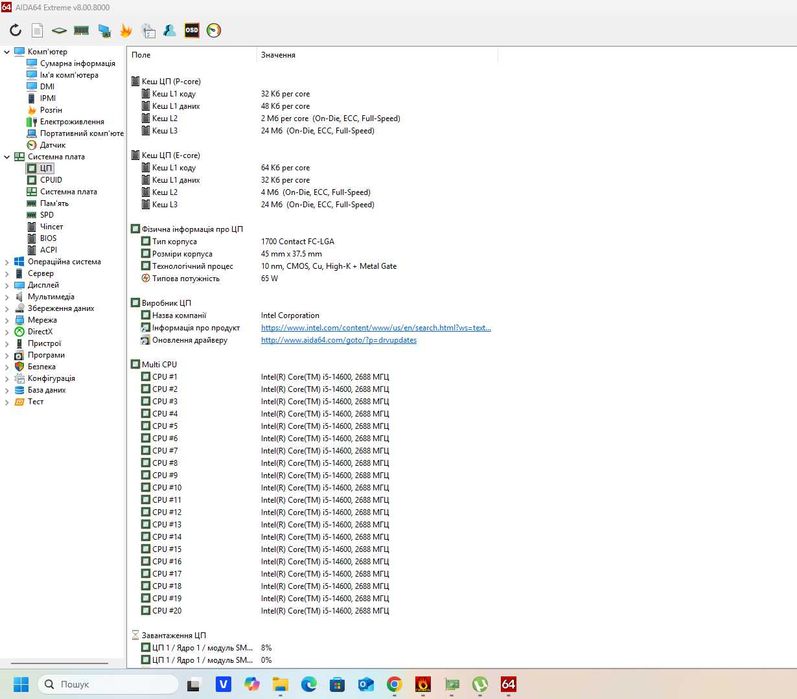Open the memory module toolbar icon
Image resolution: width=797 pixels, height=699 pixels.
tap(81, 31)
